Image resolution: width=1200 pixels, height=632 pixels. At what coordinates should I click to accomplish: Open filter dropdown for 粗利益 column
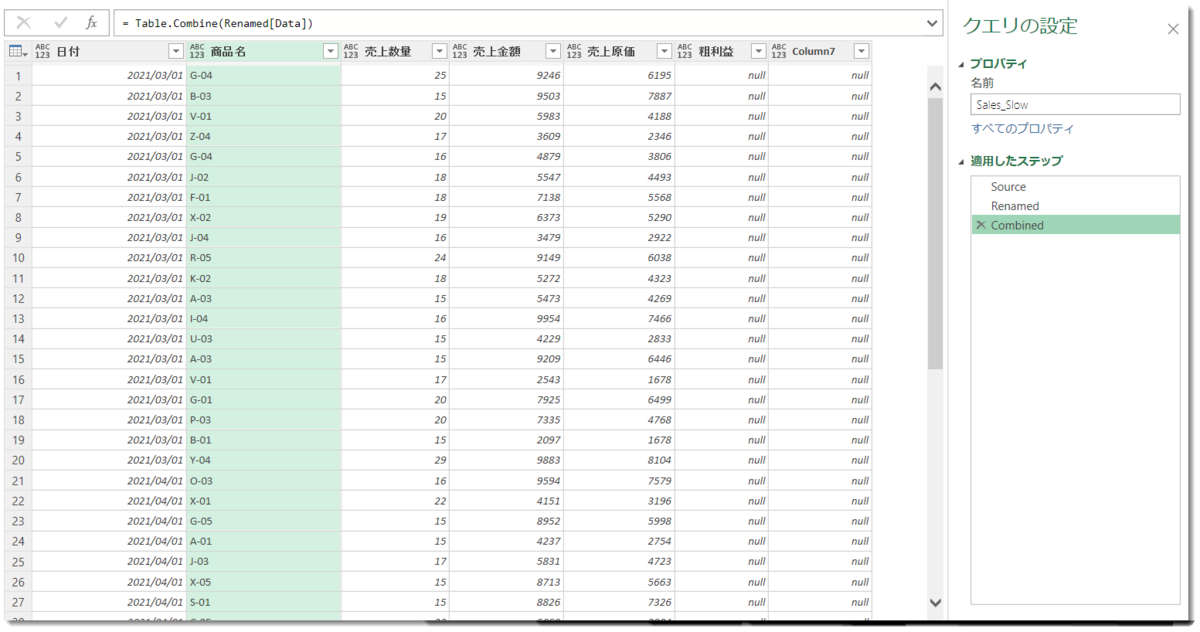(757, 51)
